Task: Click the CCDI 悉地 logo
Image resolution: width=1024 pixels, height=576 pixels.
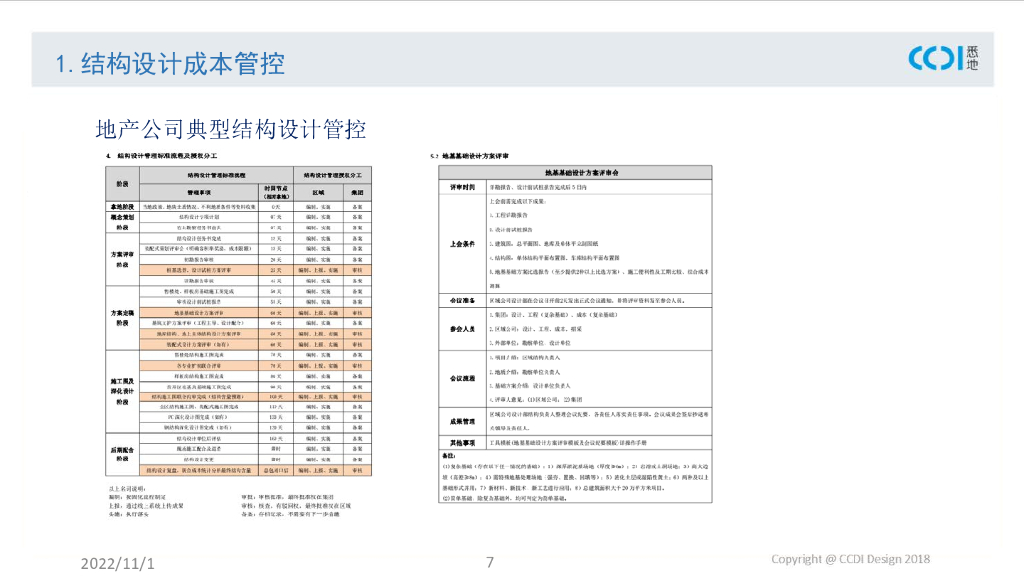Action: coord(943,58)
